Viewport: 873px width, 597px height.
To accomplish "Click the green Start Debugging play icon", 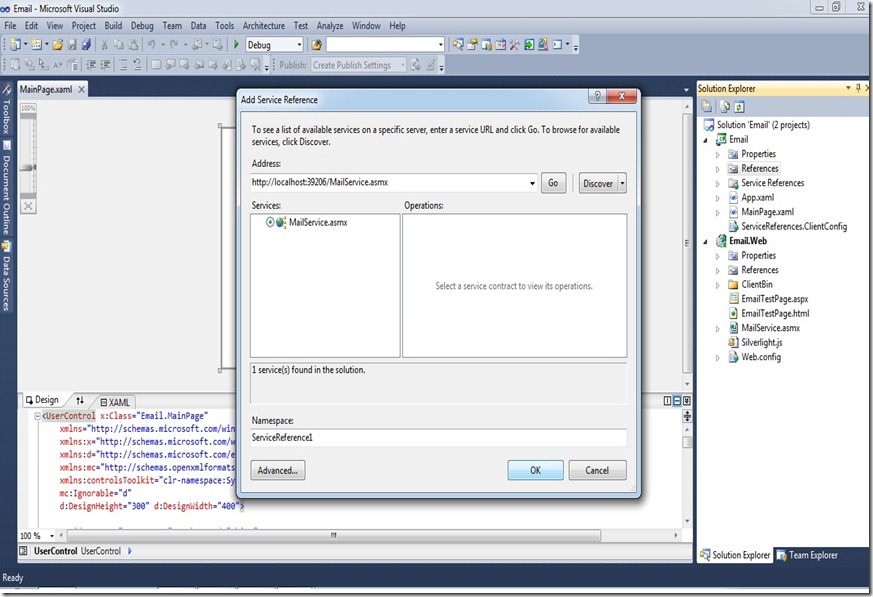I will 236,45.
